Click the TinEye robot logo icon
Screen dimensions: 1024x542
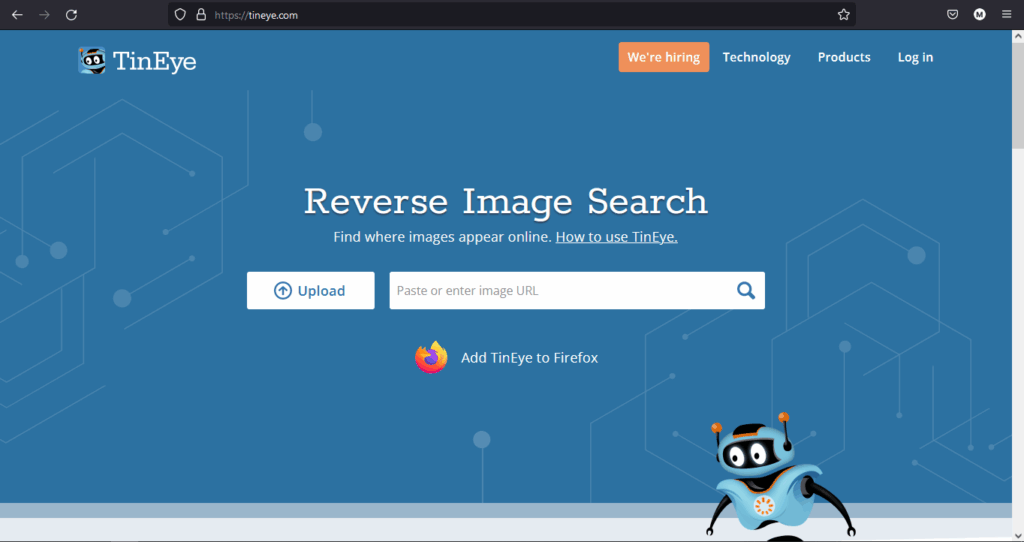coord(92,61)
